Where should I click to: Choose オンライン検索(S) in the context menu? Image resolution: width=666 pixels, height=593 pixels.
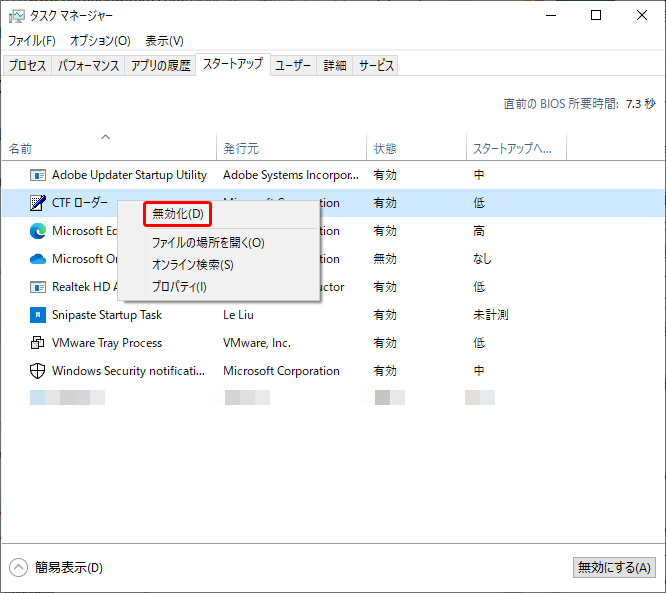coord(193,265)
